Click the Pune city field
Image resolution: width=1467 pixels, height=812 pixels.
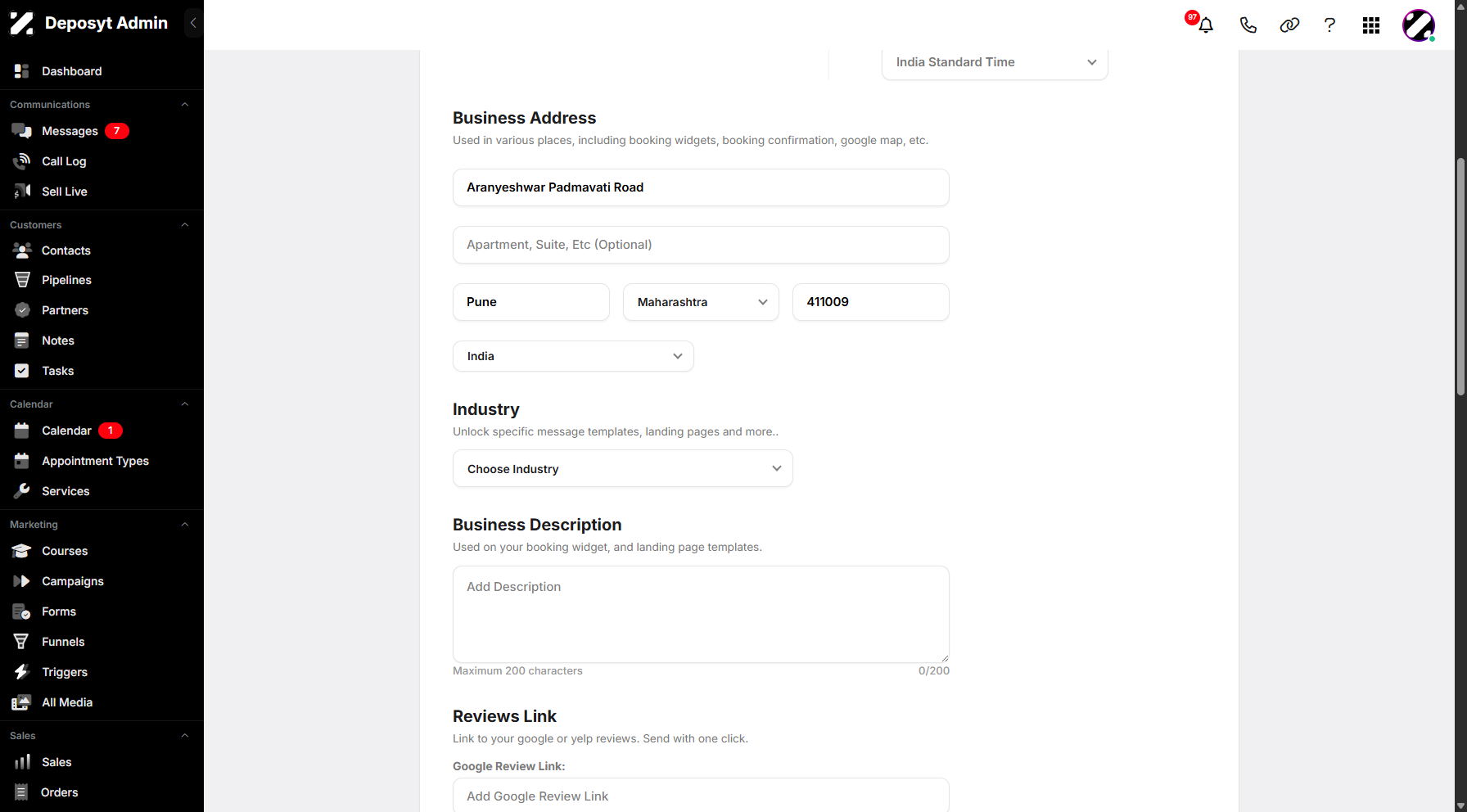pyautogui.click(x=531, y=302)
